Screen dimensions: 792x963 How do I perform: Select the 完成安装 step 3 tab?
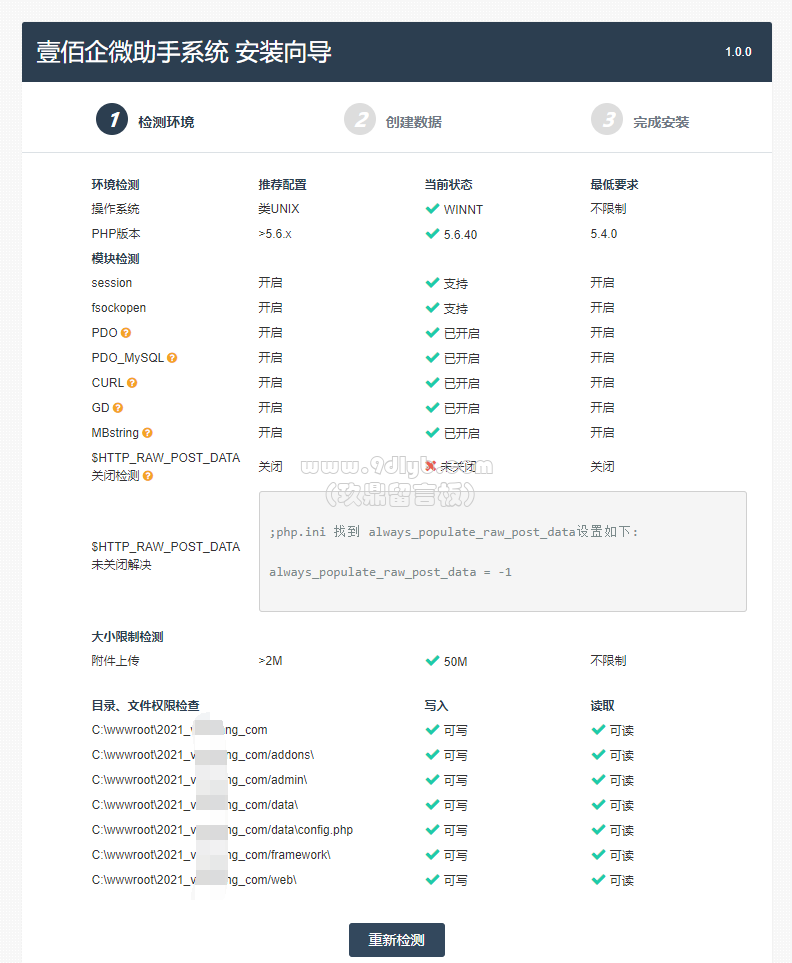[640, 120]
